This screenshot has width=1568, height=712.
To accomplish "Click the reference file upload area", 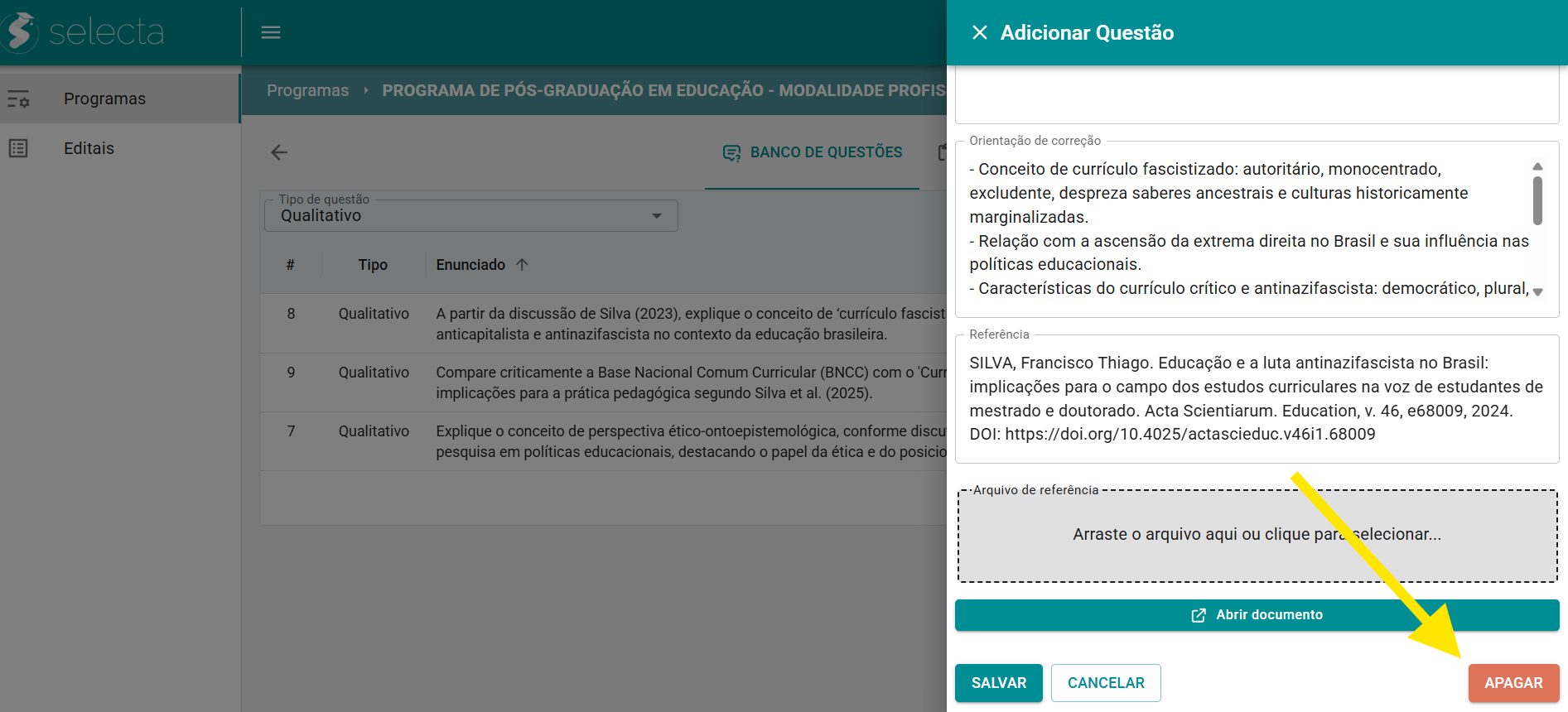I will click(1256, 536).
